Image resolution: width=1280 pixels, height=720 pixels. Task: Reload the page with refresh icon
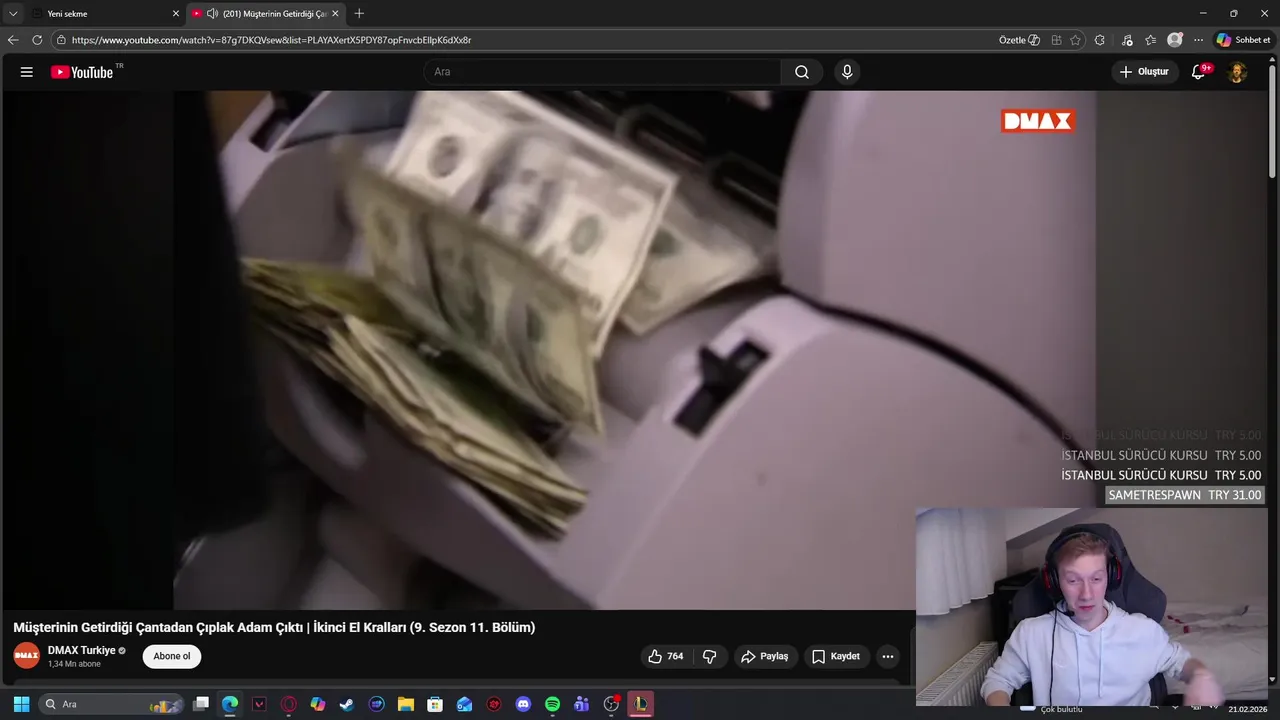pos(37,40)
